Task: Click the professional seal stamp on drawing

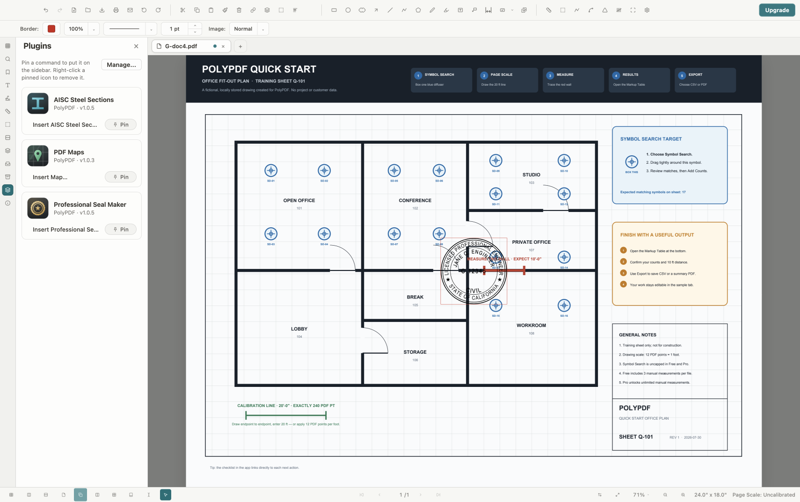Action: point(473,271)
